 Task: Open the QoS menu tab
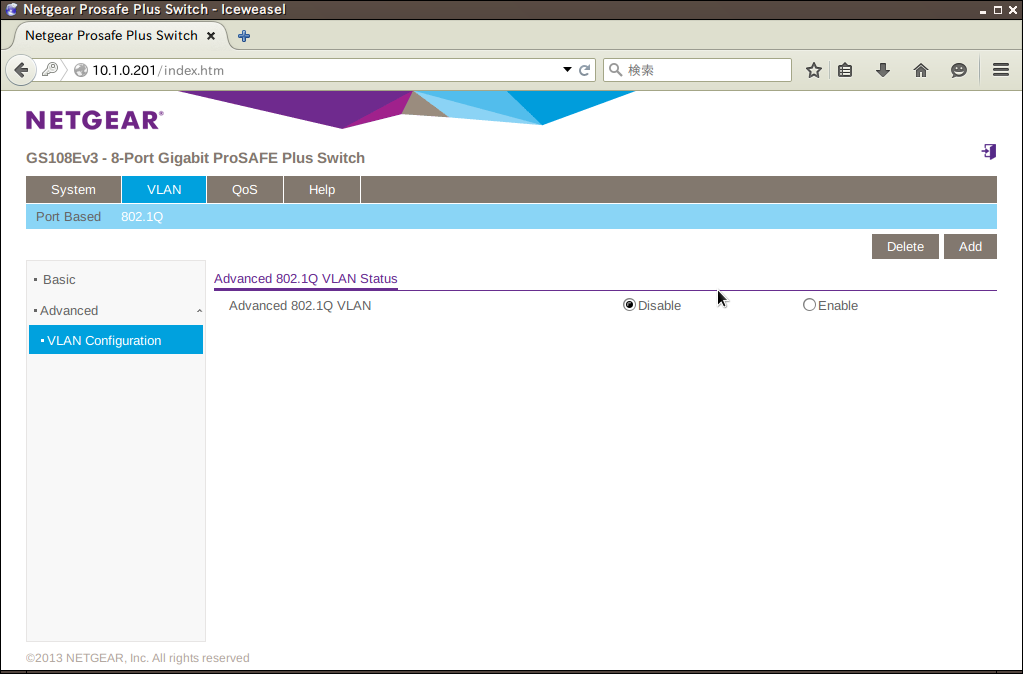click(245, 190)
